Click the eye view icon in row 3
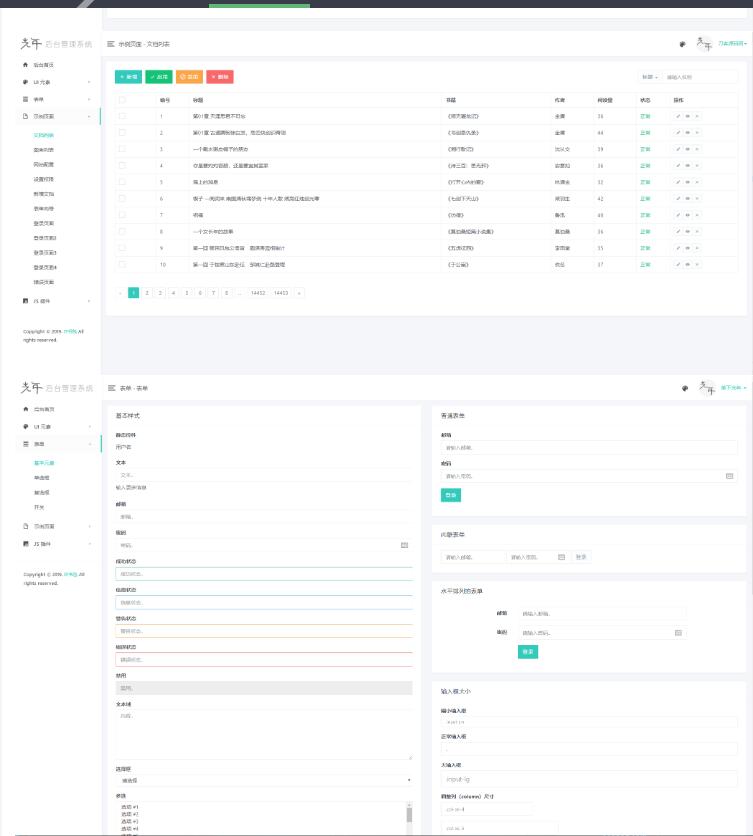This screenshot has height=836, width=753. click(x=687, y=149)
